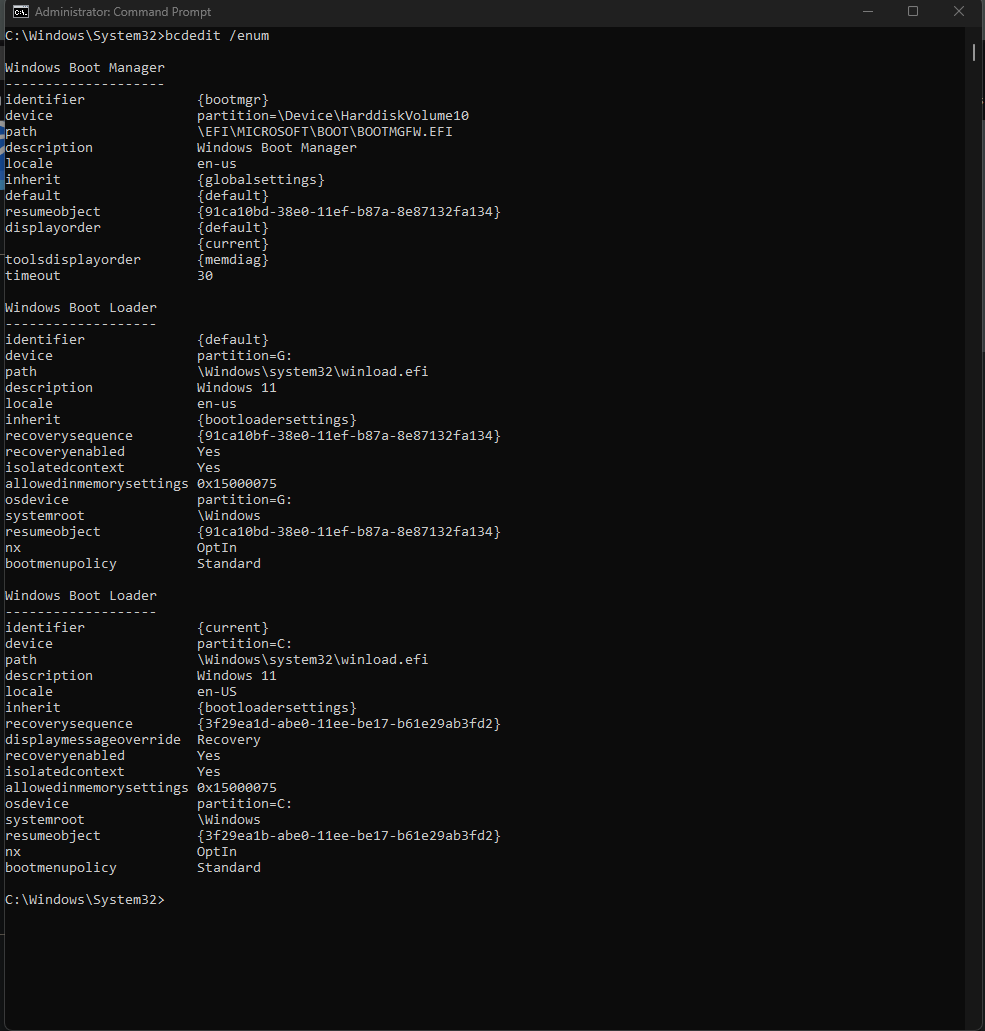
Task: Click the 'displaymessageoverride' label
Action: point(93,740)
